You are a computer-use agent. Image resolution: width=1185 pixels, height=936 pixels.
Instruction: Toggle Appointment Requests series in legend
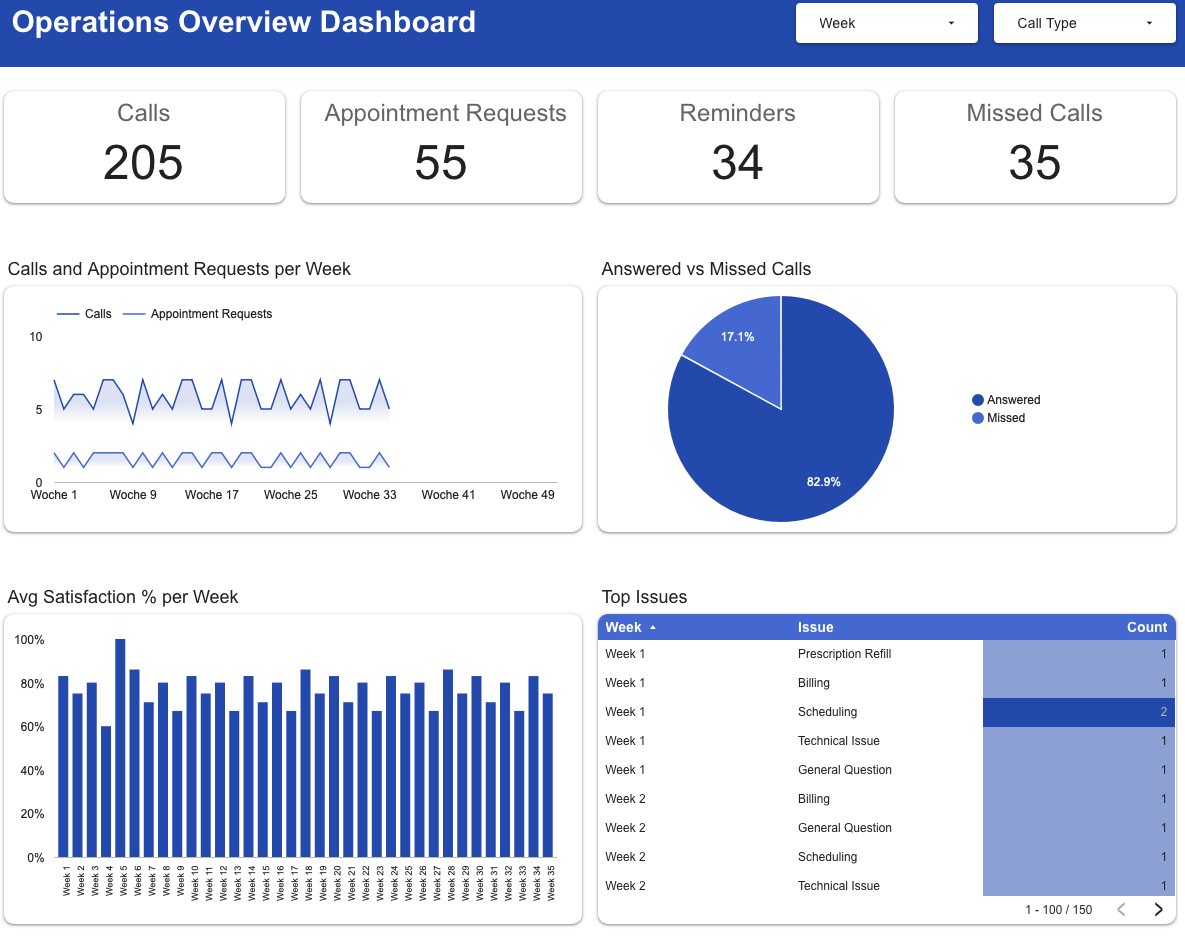[x=211, y=314]
